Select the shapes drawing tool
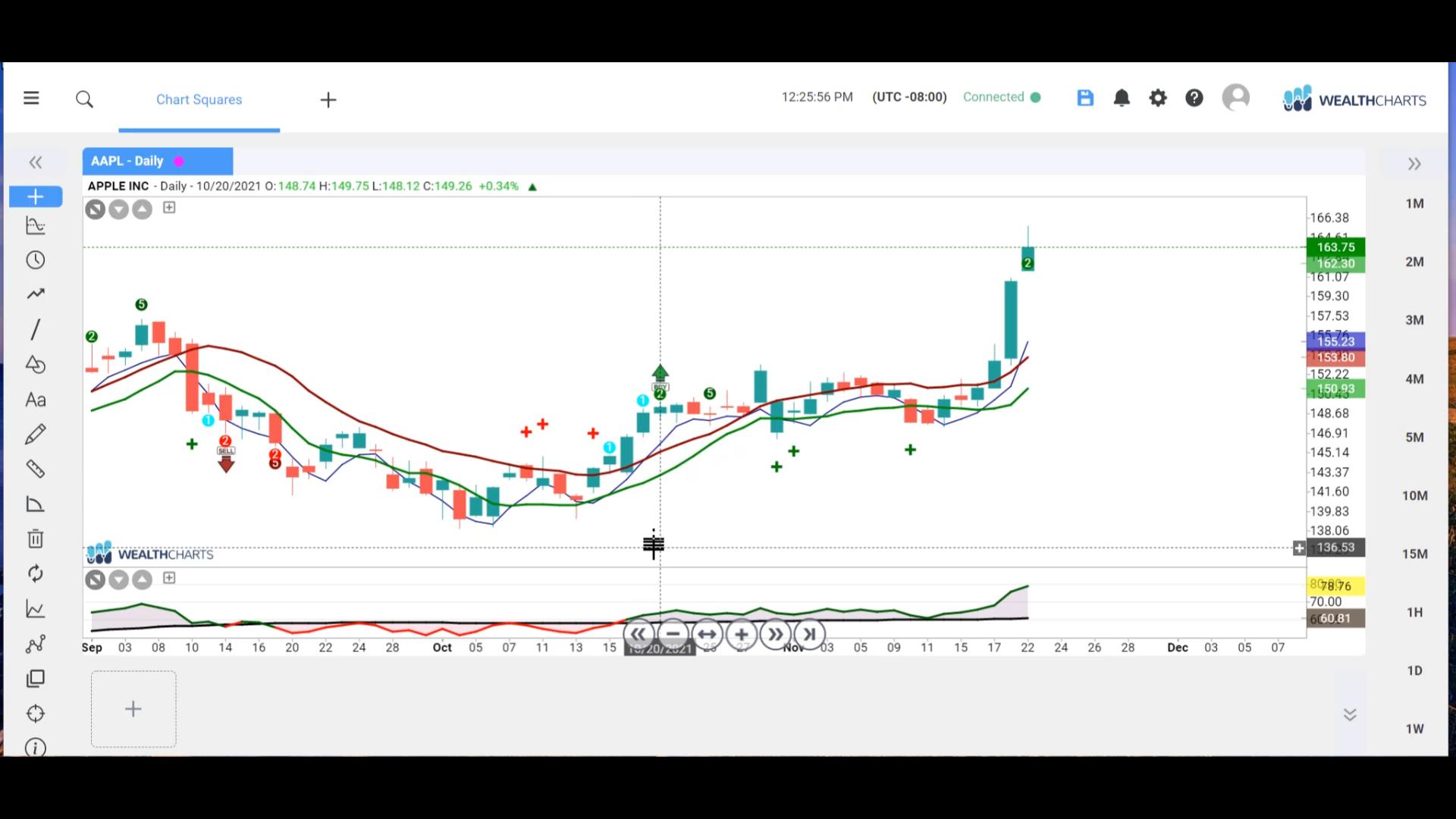 (x=36, y=365)
